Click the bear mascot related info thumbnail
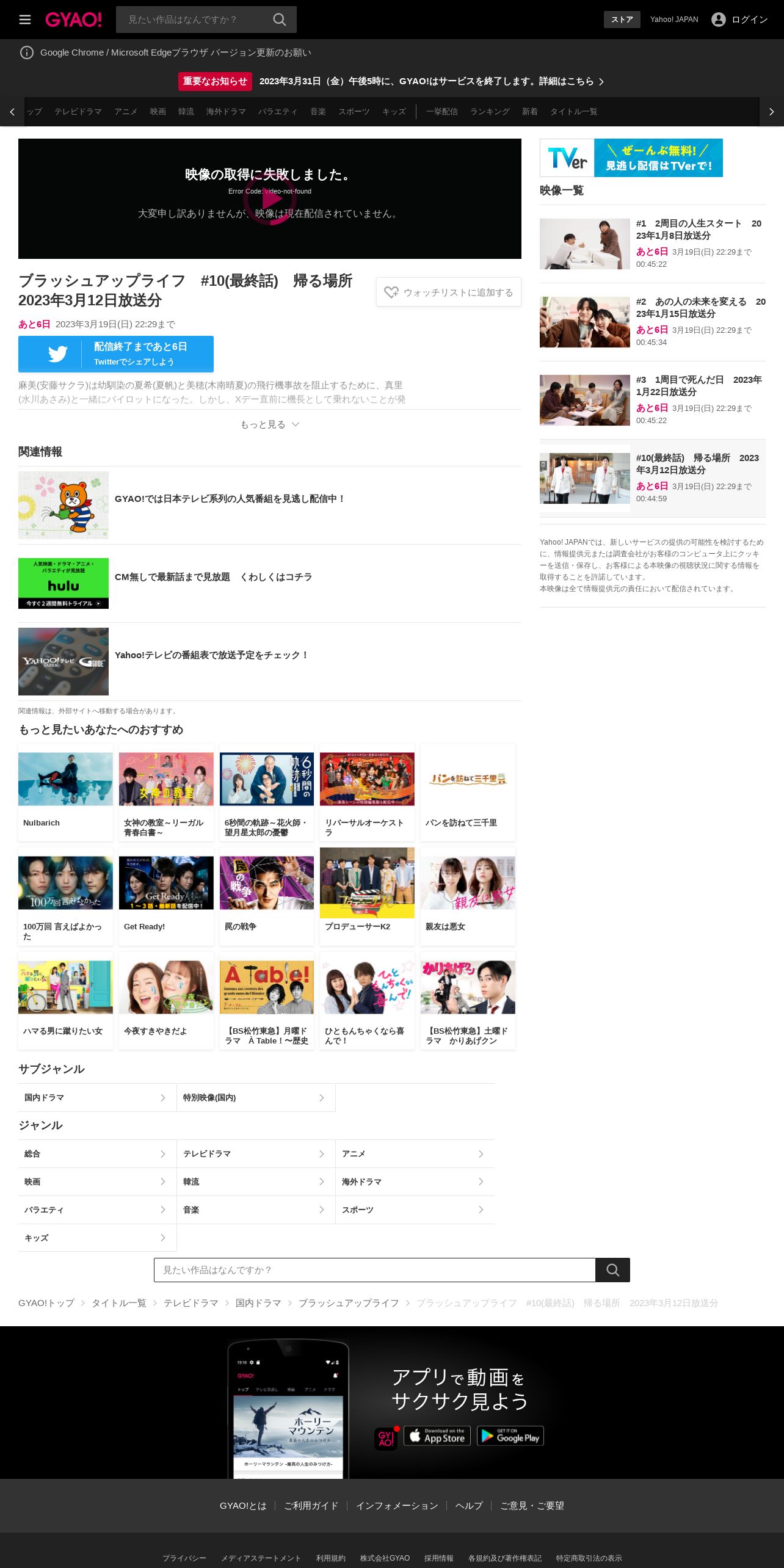The width and height of the screenshot is (784, 1568). [64, 505]
